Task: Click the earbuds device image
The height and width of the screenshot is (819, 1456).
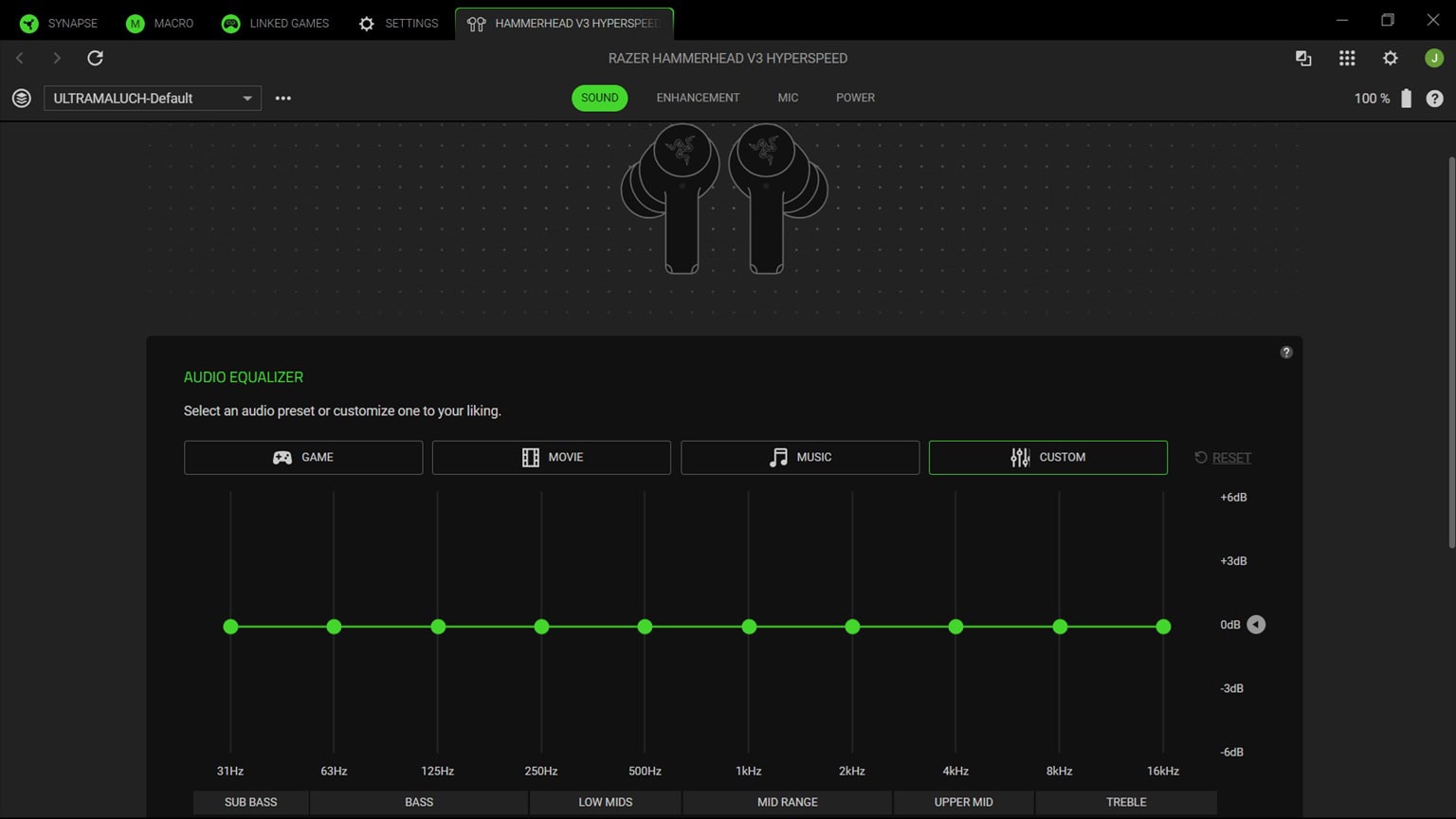Action: click(x=724, y=198)
